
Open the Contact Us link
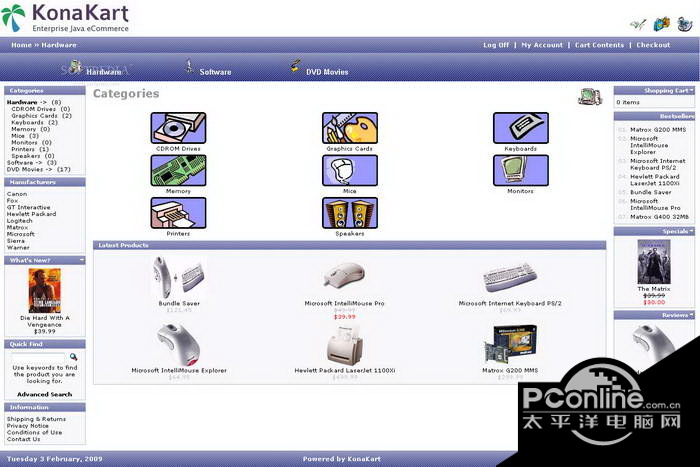coord(23,439)
